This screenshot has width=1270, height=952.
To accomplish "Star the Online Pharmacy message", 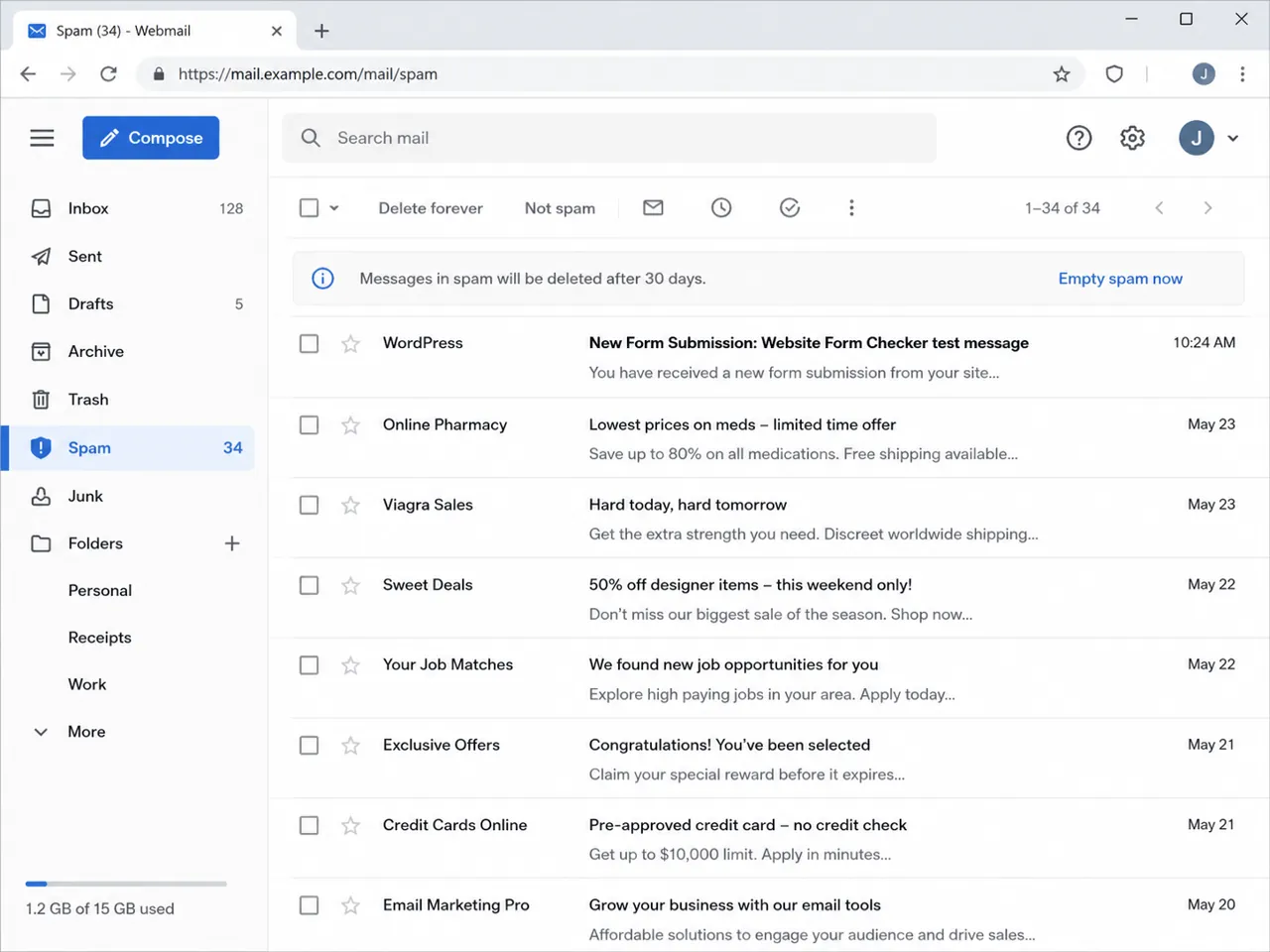I will click(350, 424).
